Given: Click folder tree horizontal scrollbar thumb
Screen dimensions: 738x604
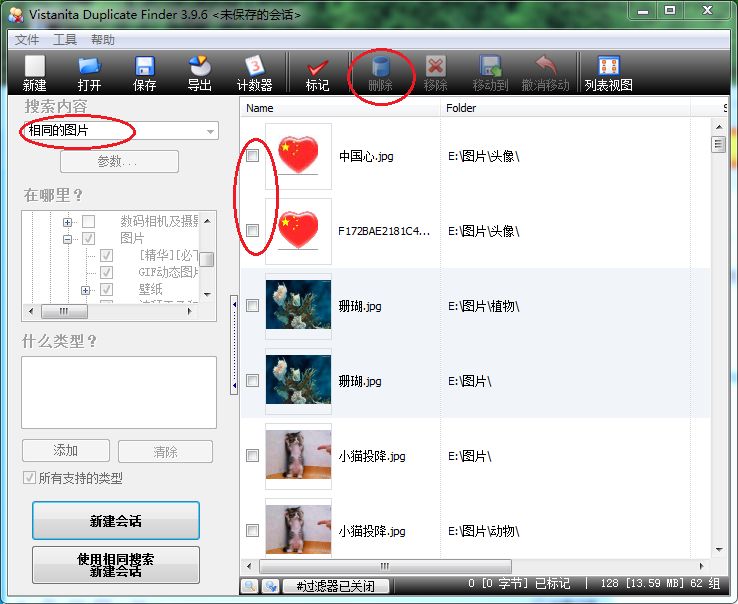Looking at the screenshot, I should (x=64, y=311).
